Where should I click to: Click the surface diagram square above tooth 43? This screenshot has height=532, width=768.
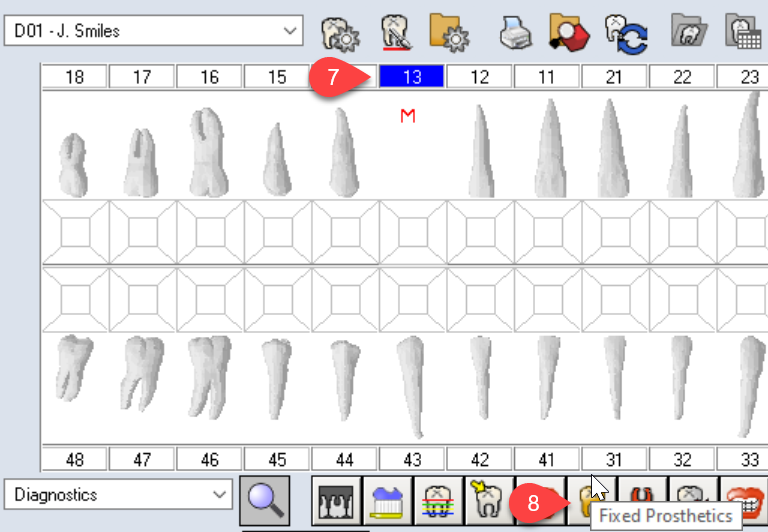[x=413, y=300]
